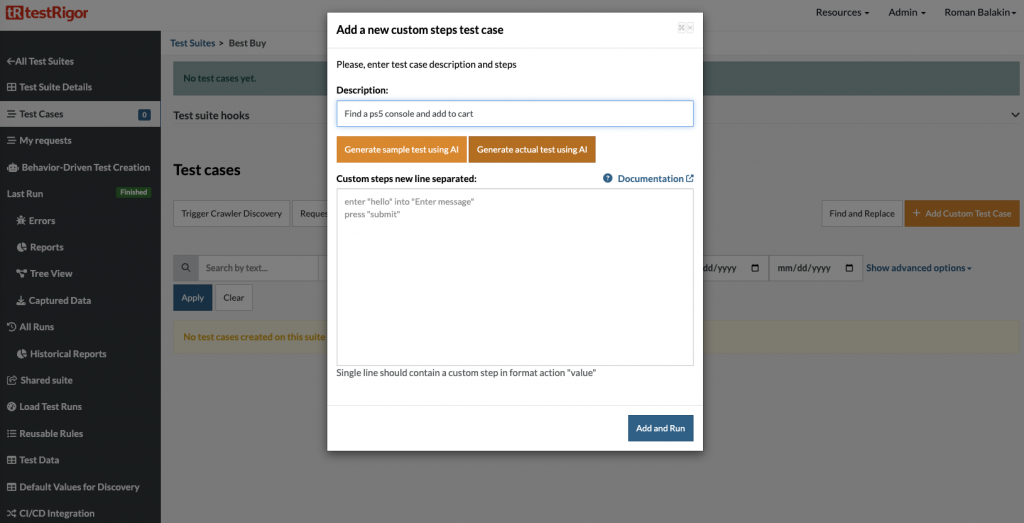
Task: Click Generate sample test using AI
Action: pos(401,149)
